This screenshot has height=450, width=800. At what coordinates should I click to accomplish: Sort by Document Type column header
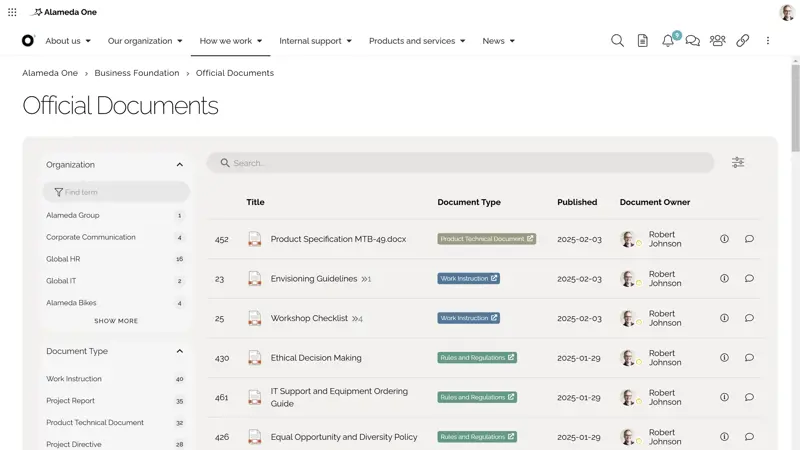(469, 202)
